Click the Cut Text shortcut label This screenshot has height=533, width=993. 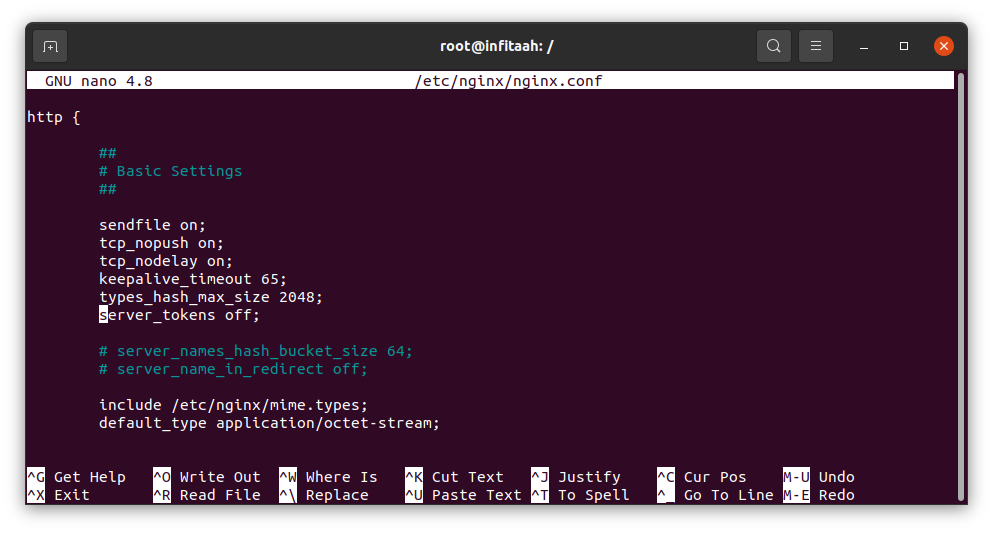click(x=467, y=477)
